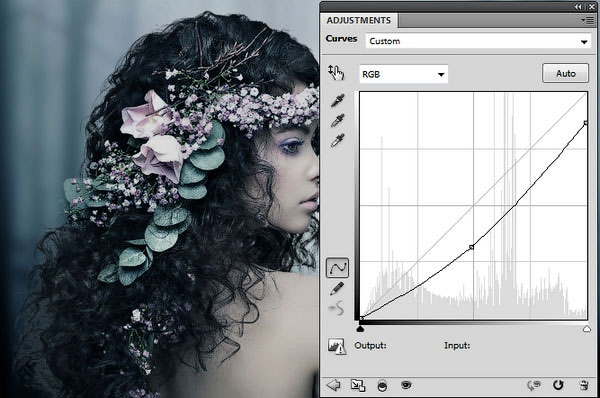The height and width of the screenshot is (398, 600).
Task: Select the edit points curve tool
Action: click(x=337, y=268)
